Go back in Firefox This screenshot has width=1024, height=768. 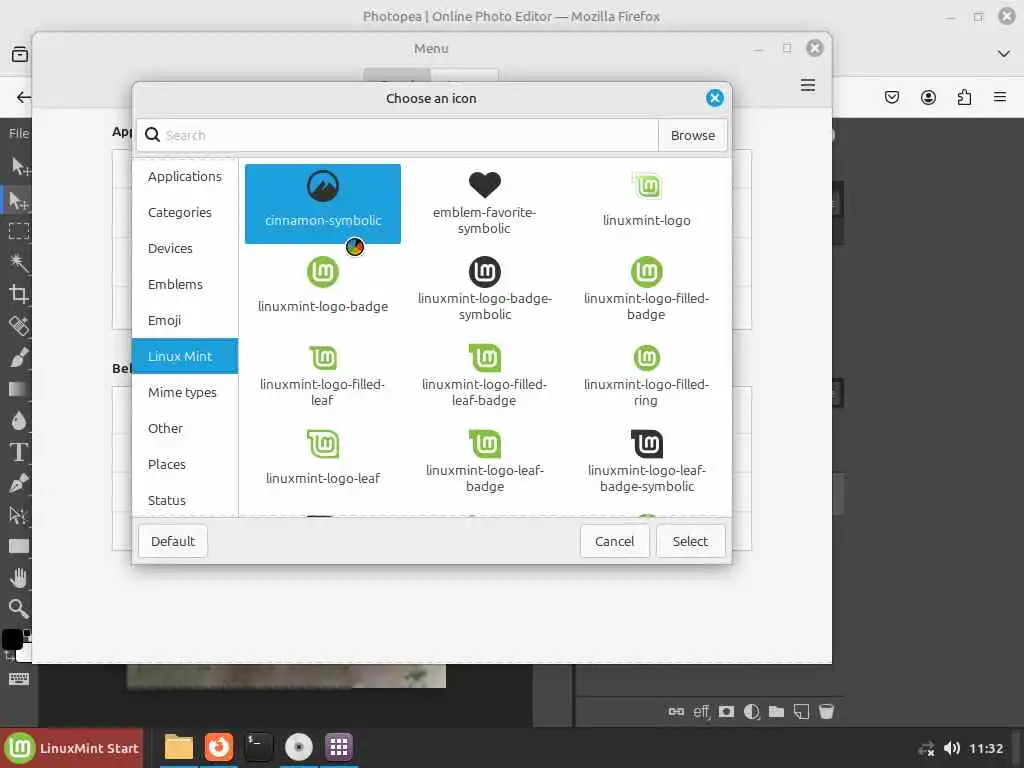[x=24, y=97]
